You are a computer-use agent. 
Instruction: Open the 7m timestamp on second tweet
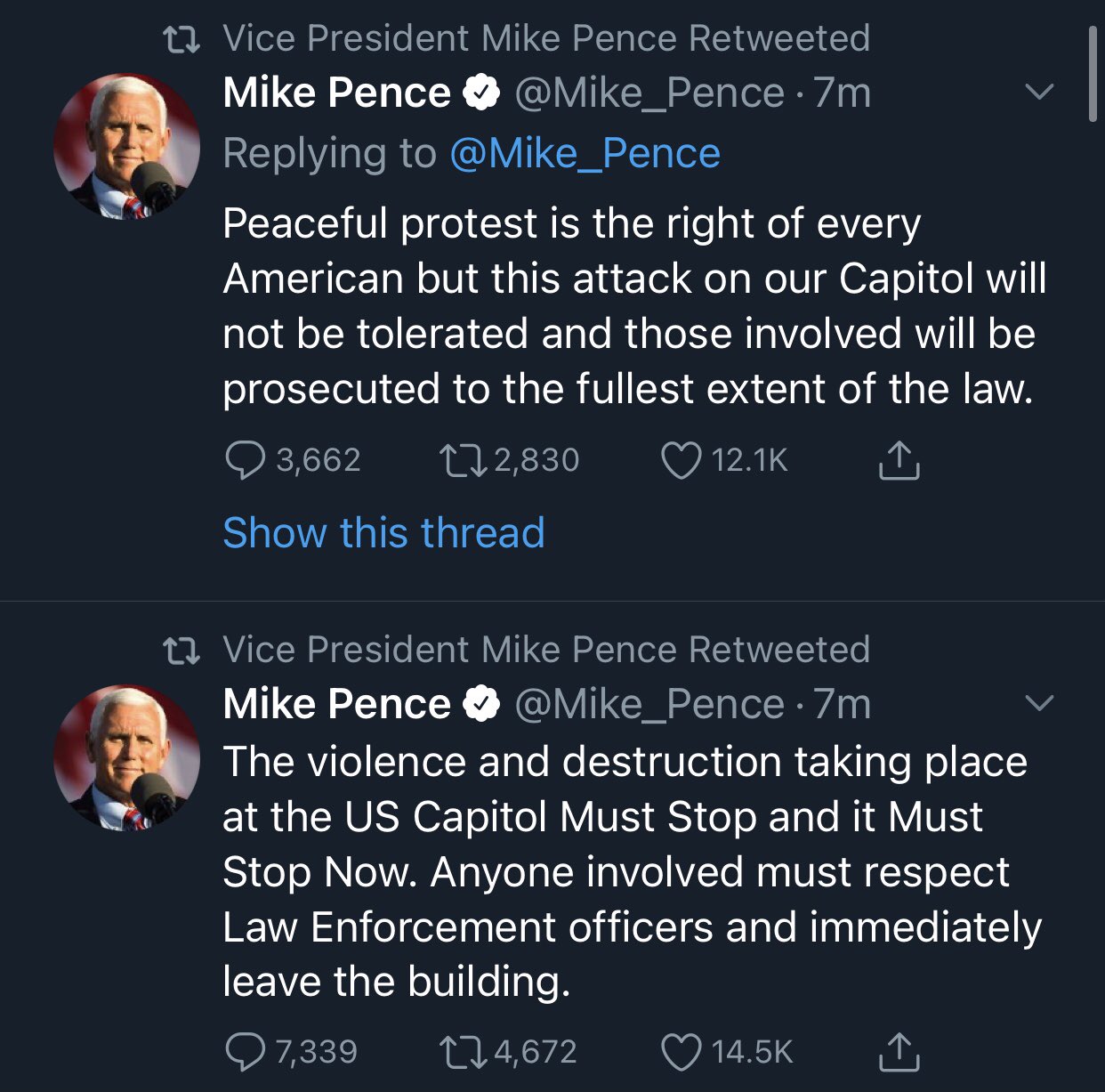click(x=843, y=704)
